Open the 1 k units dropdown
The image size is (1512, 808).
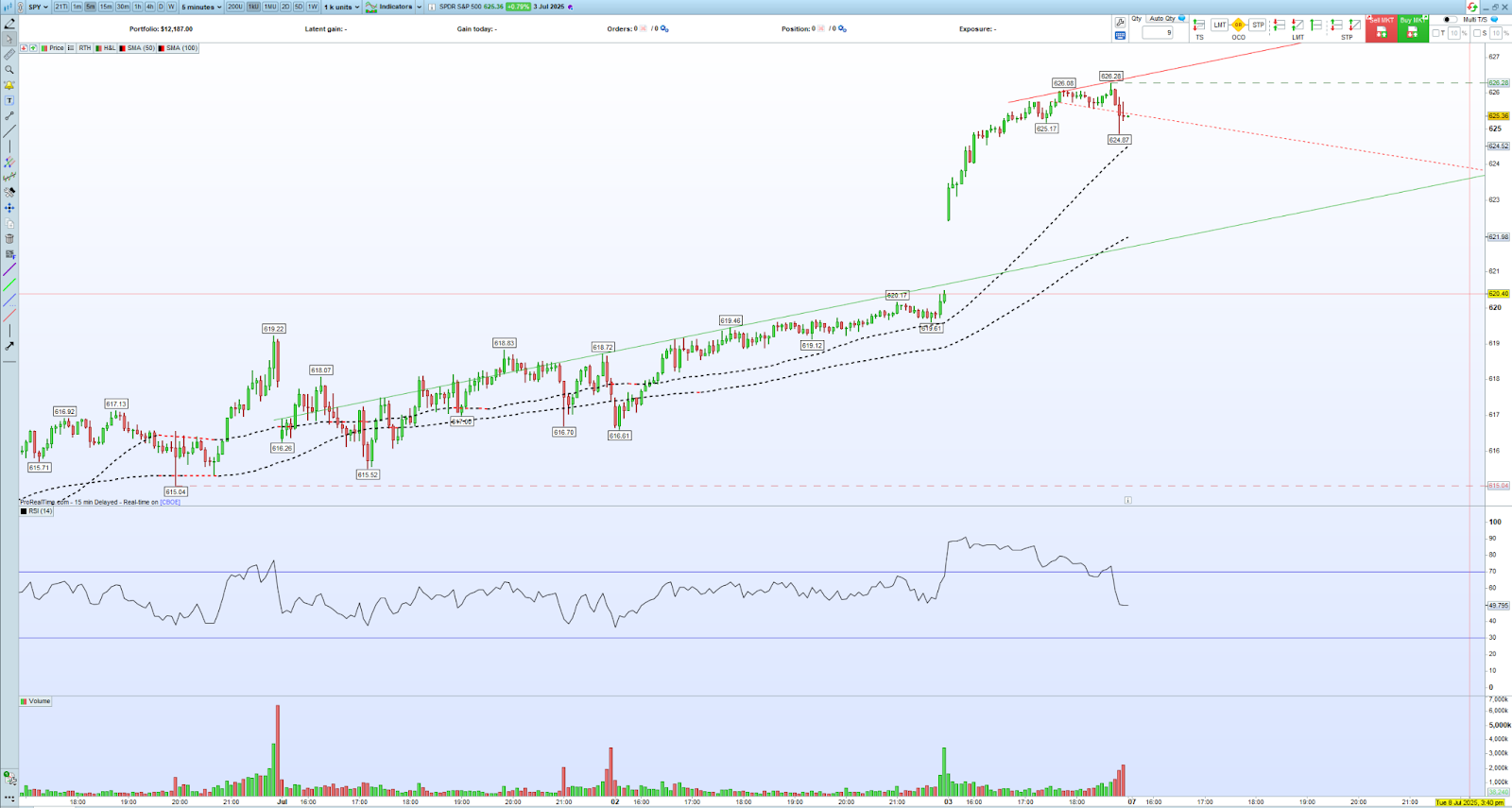341,7
